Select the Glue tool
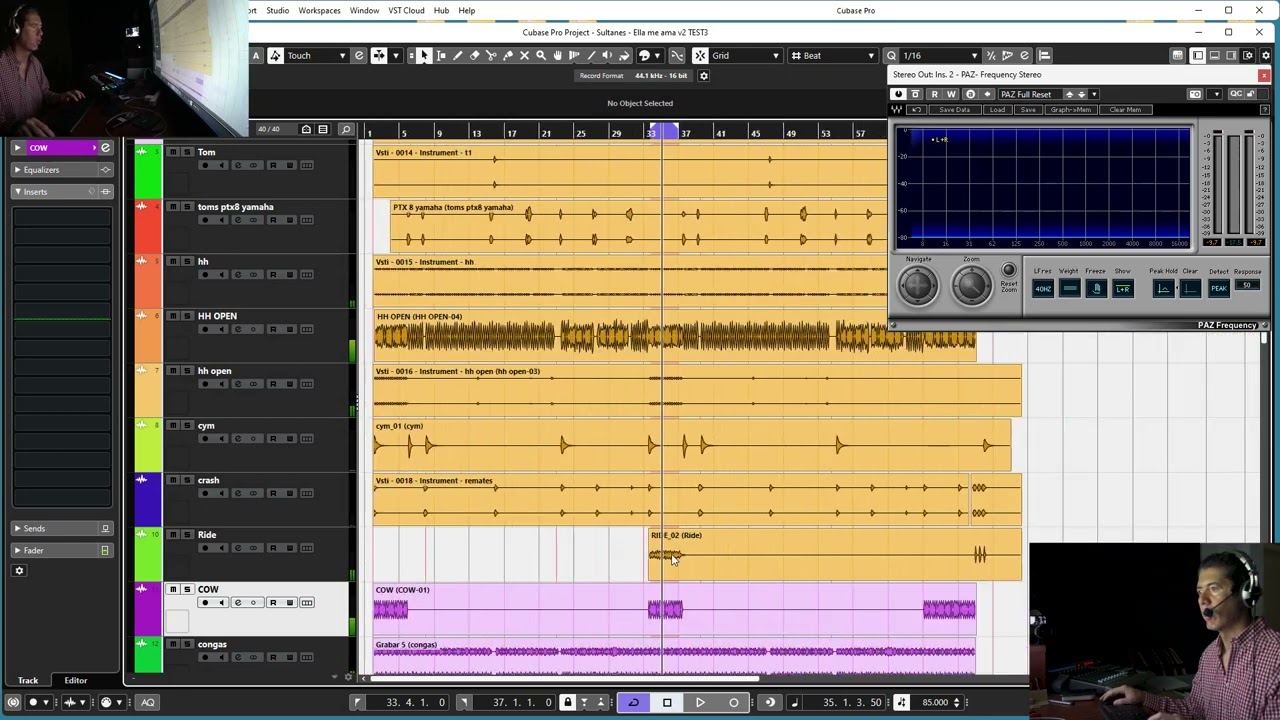 [x=508, y=56]
